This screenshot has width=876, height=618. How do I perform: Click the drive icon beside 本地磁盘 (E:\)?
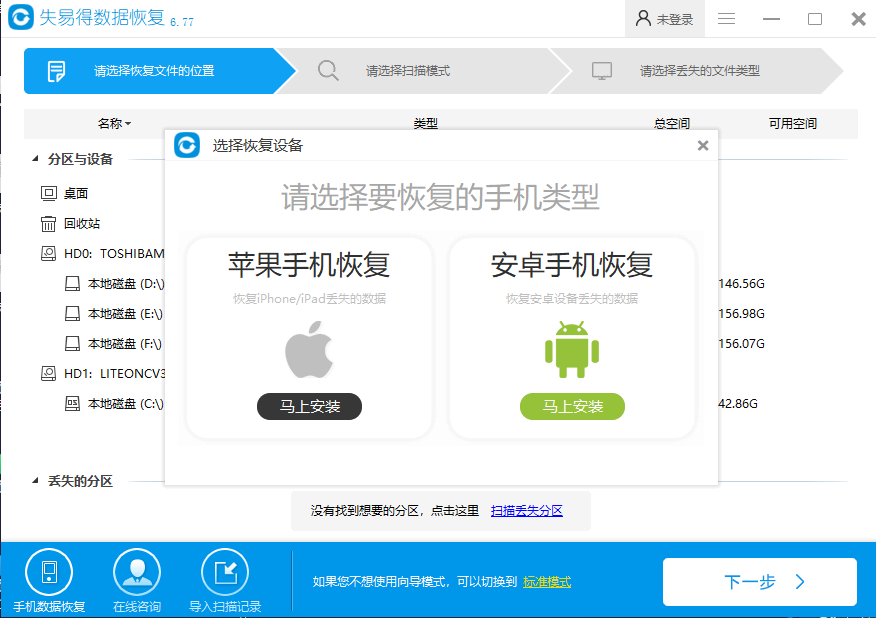(x=72, y=314)
